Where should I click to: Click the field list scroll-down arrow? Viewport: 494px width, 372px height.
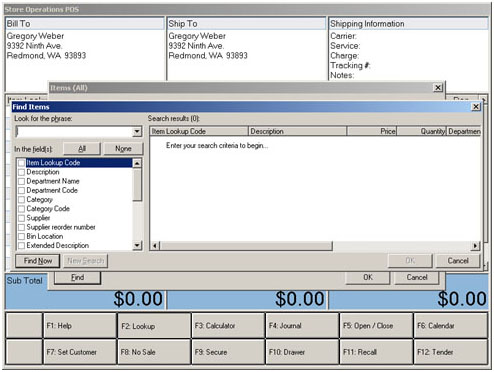point(137,246)
